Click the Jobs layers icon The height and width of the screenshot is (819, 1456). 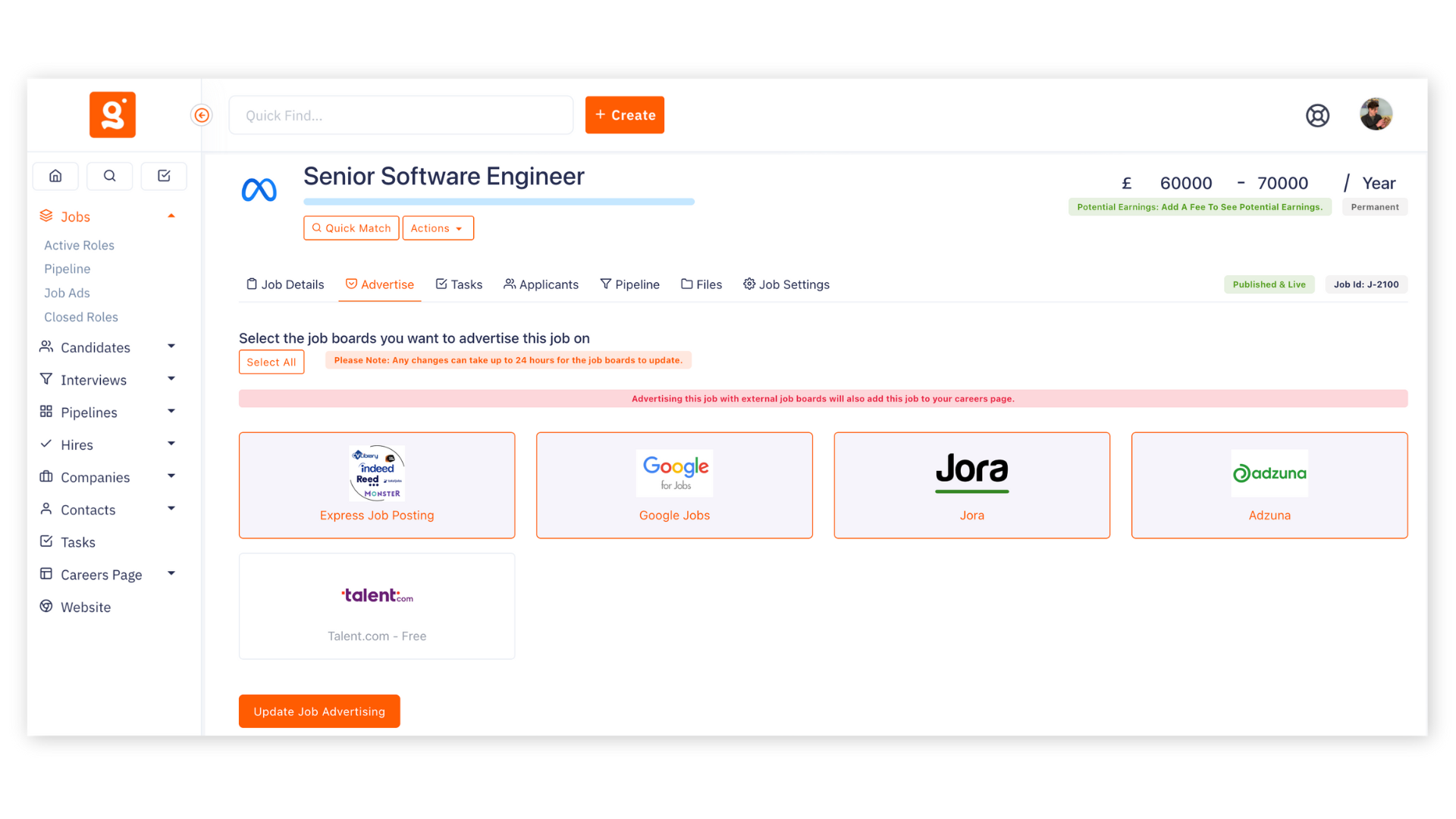point(46,216)
